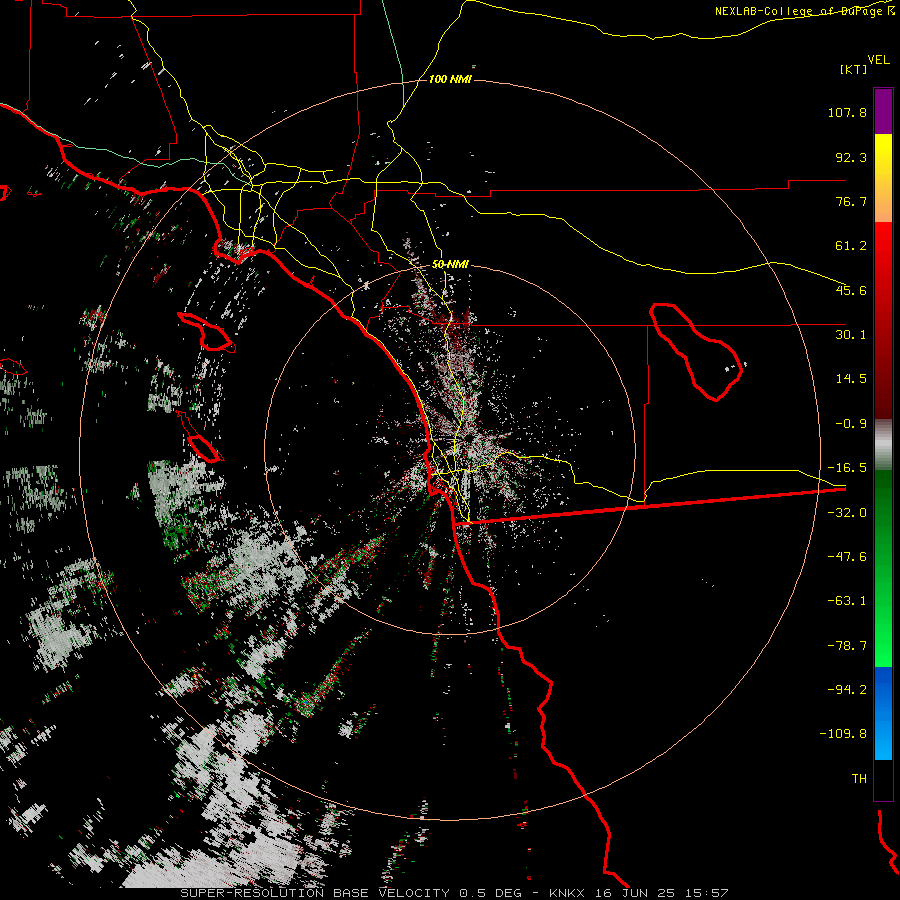This screenshot has height=900, width=900.
Task: Pick the purple segment of color bar
Action: 883,111
